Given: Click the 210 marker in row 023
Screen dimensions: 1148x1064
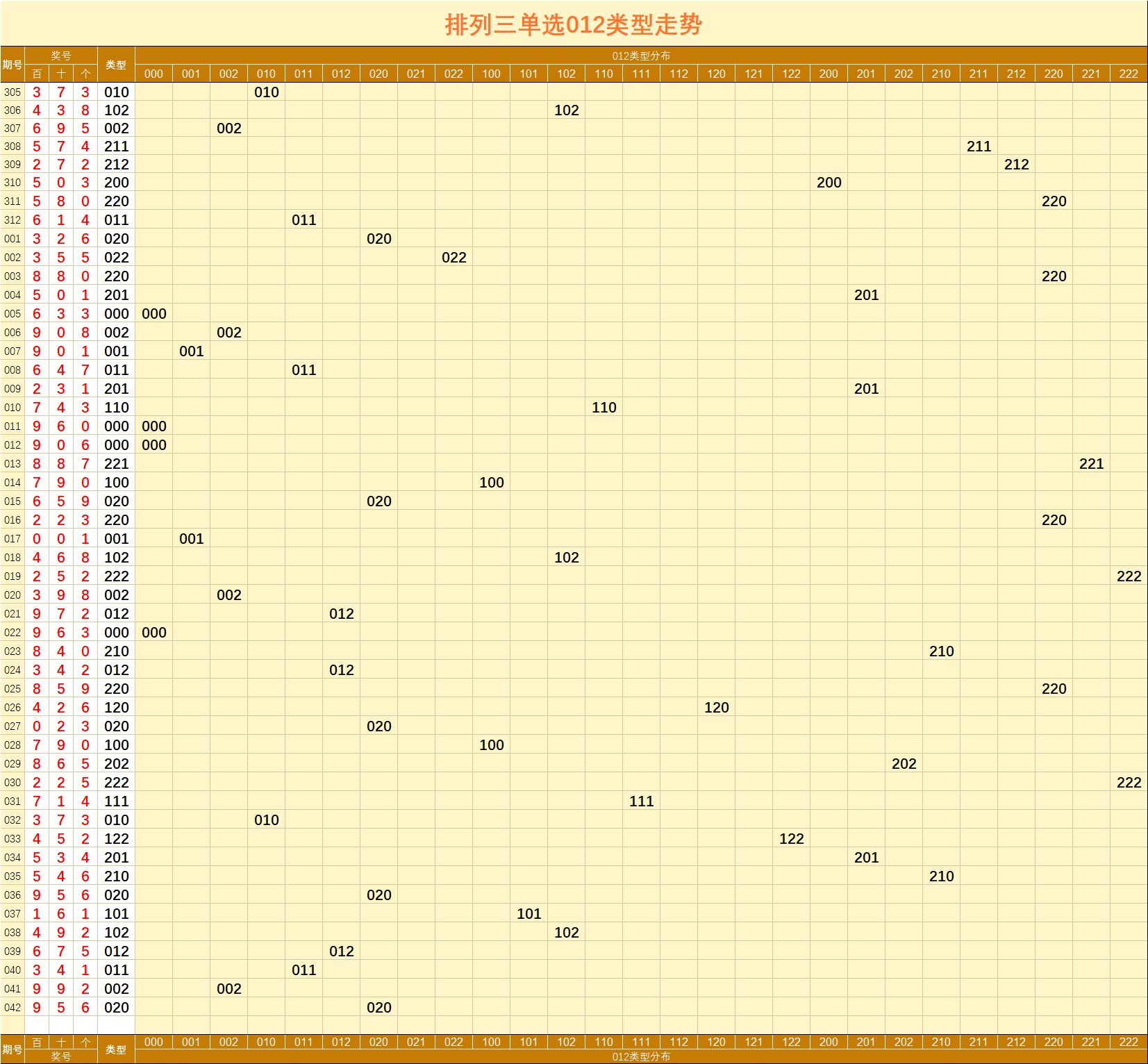Looking at the screenshot, I should 942,651.
